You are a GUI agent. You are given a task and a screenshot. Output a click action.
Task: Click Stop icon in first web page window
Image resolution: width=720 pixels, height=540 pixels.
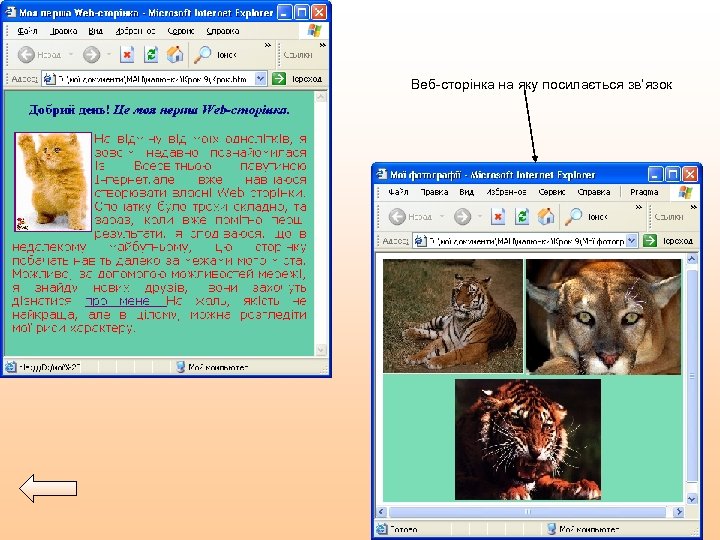(127, 55)
